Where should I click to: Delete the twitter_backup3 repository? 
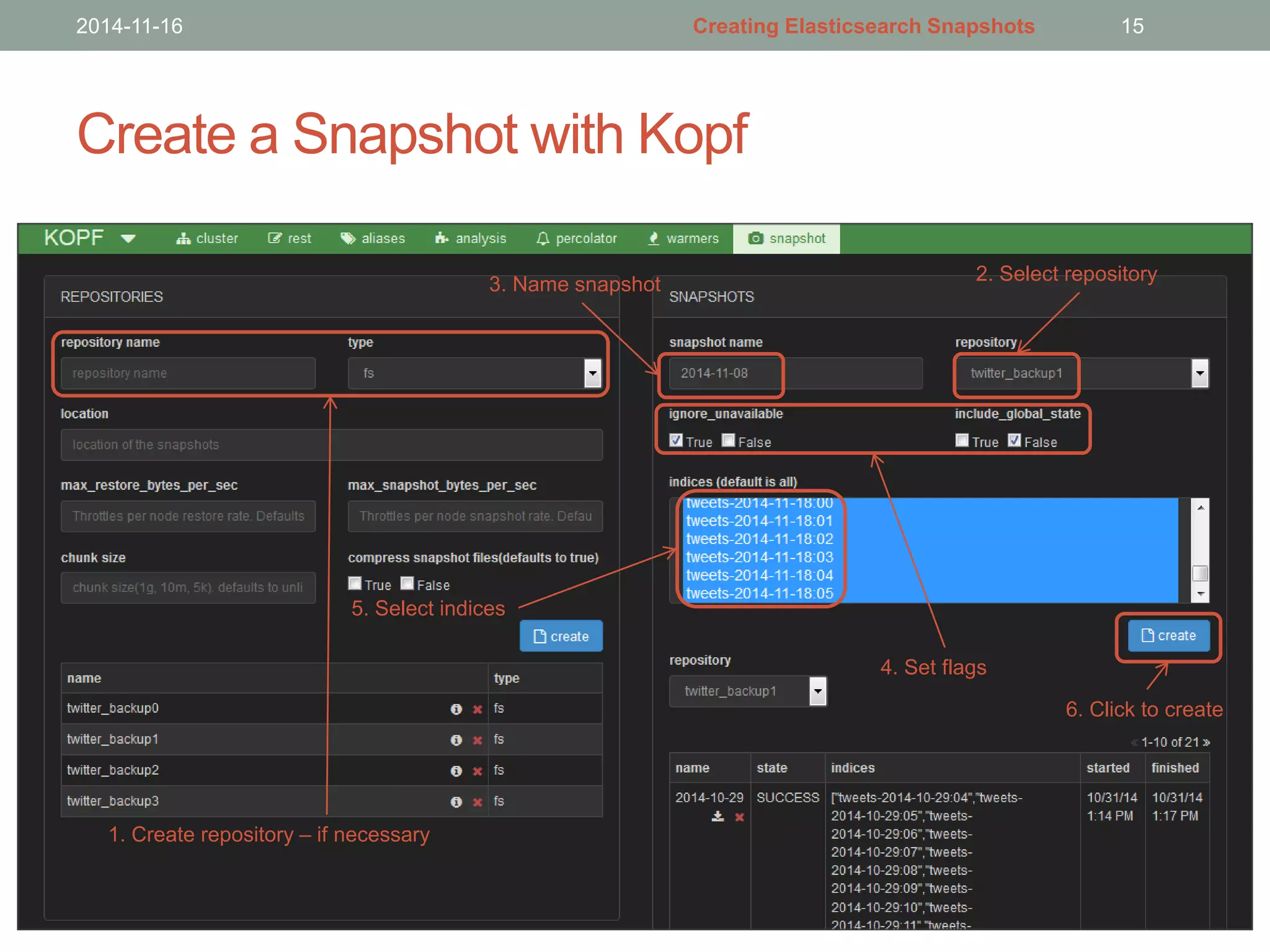point(477,802)
